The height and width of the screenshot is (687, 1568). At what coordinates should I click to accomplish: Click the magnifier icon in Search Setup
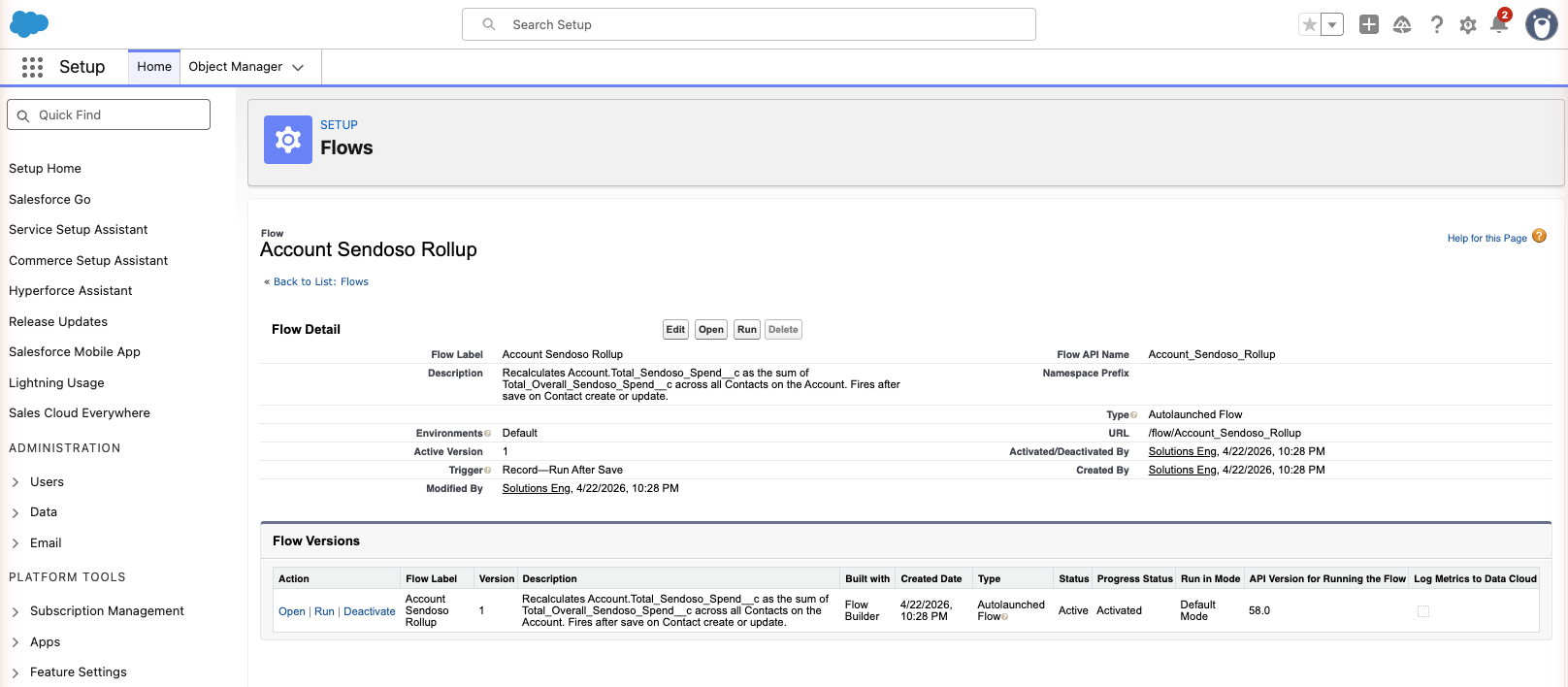tap(489, 24)
